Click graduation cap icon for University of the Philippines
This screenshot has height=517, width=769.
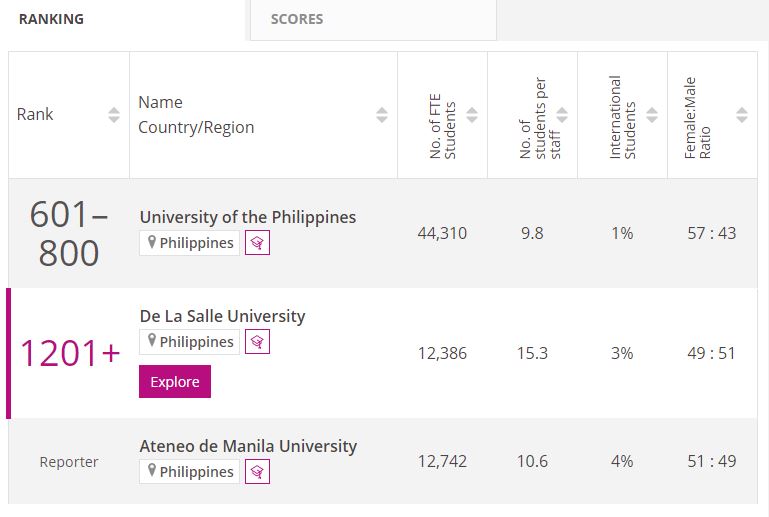[257, 243]
